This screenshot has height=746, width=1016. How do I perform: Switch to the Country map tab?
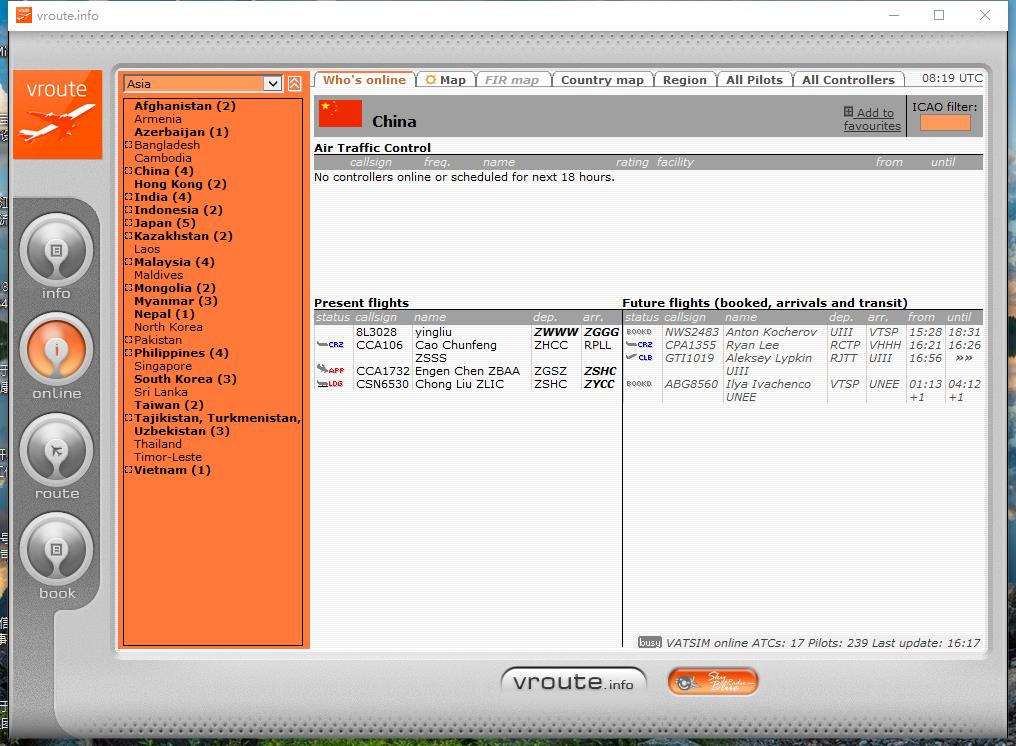click(602, 80)
